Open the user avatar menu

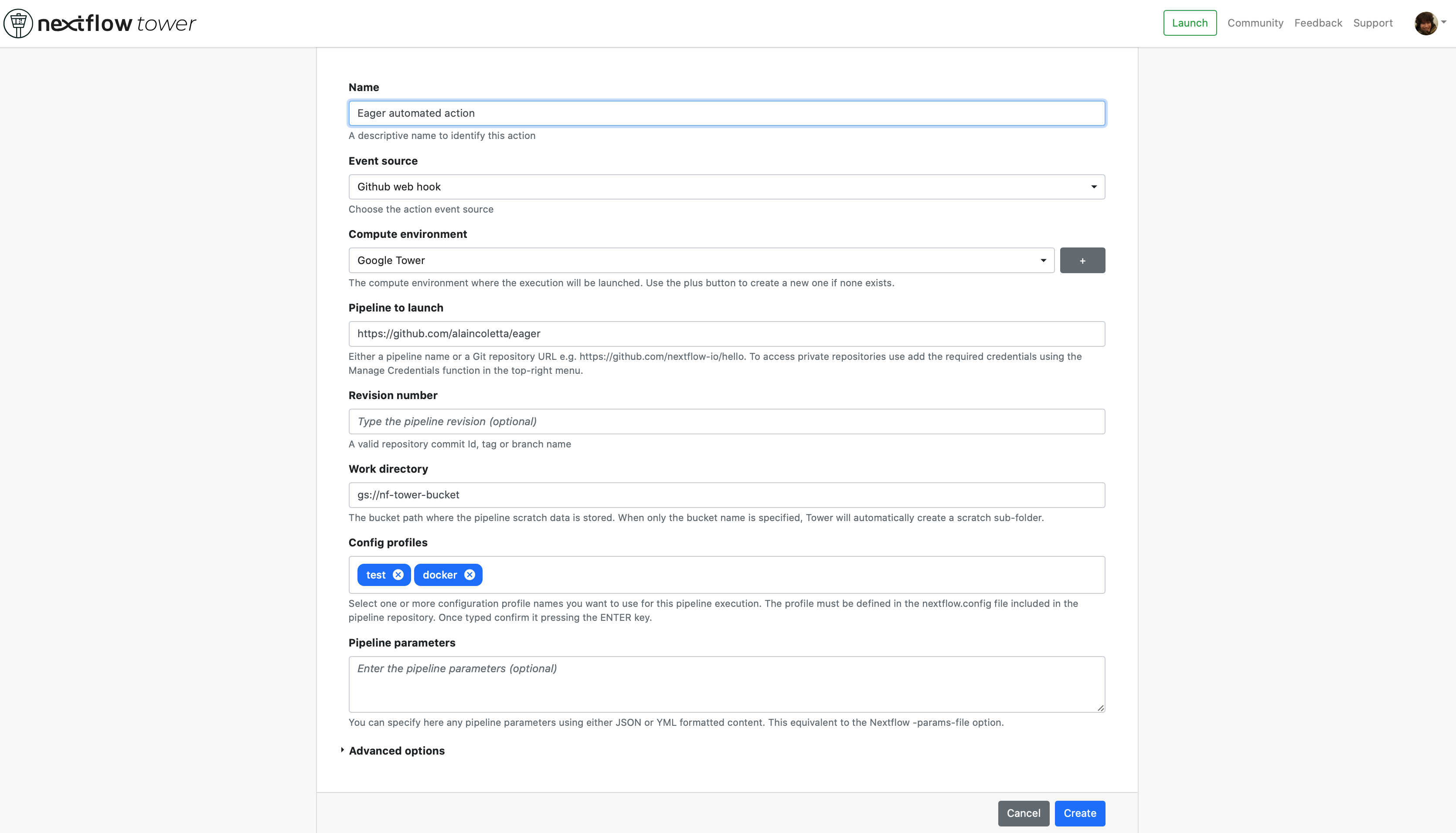click(x=1425, y=24)
